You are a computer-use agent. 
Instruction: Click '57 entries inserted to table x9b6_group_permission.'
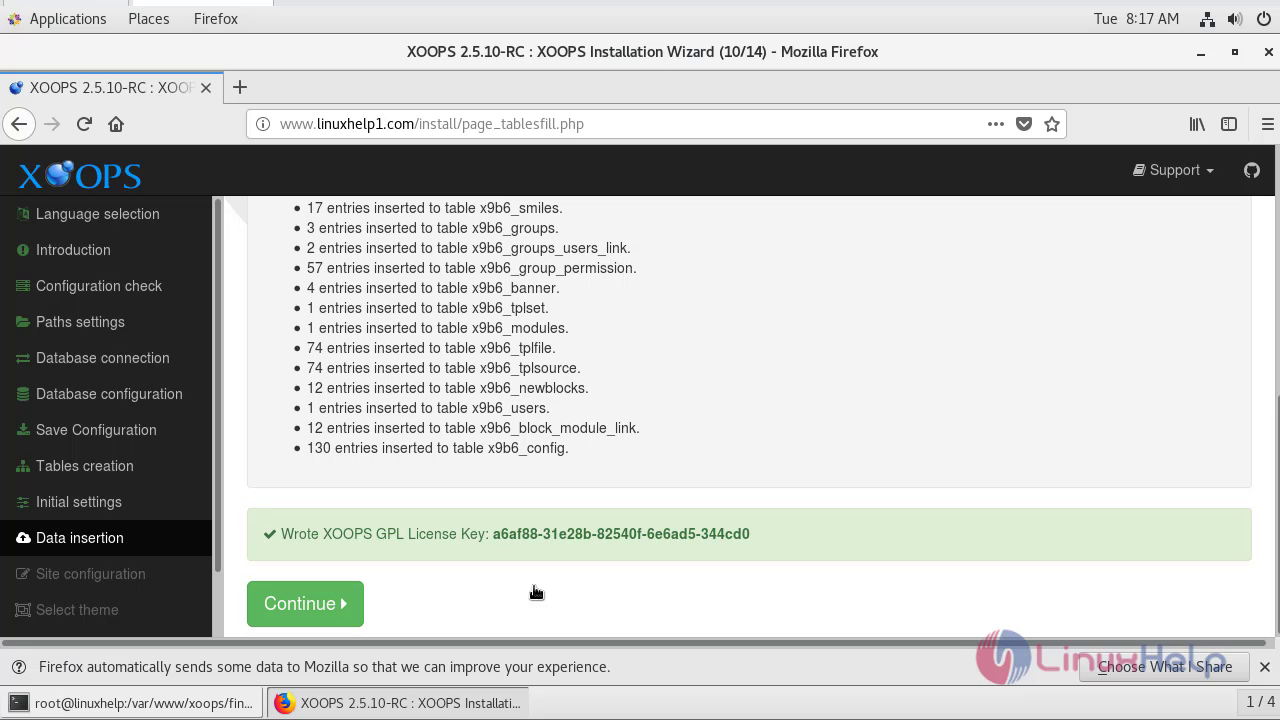(472, 268)
